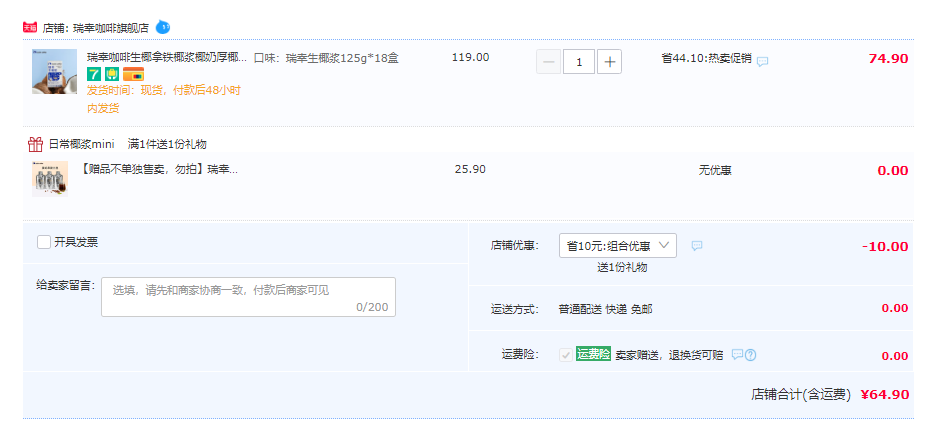934x427 pixels.
Task: Toggle the 运费险 shipping insurance checkbox
Action: coord(566,355)
